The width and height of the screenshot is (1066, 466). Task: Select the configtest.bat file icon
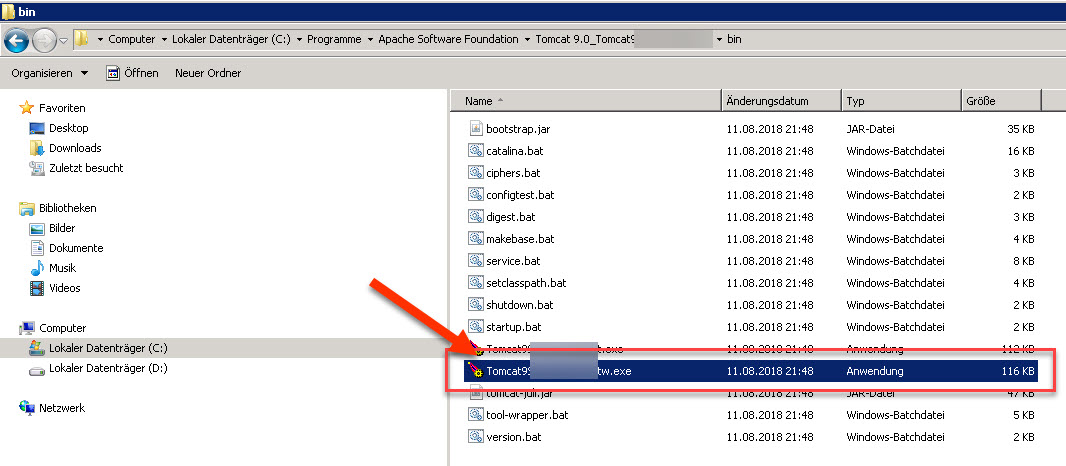(x=475, y=195)
